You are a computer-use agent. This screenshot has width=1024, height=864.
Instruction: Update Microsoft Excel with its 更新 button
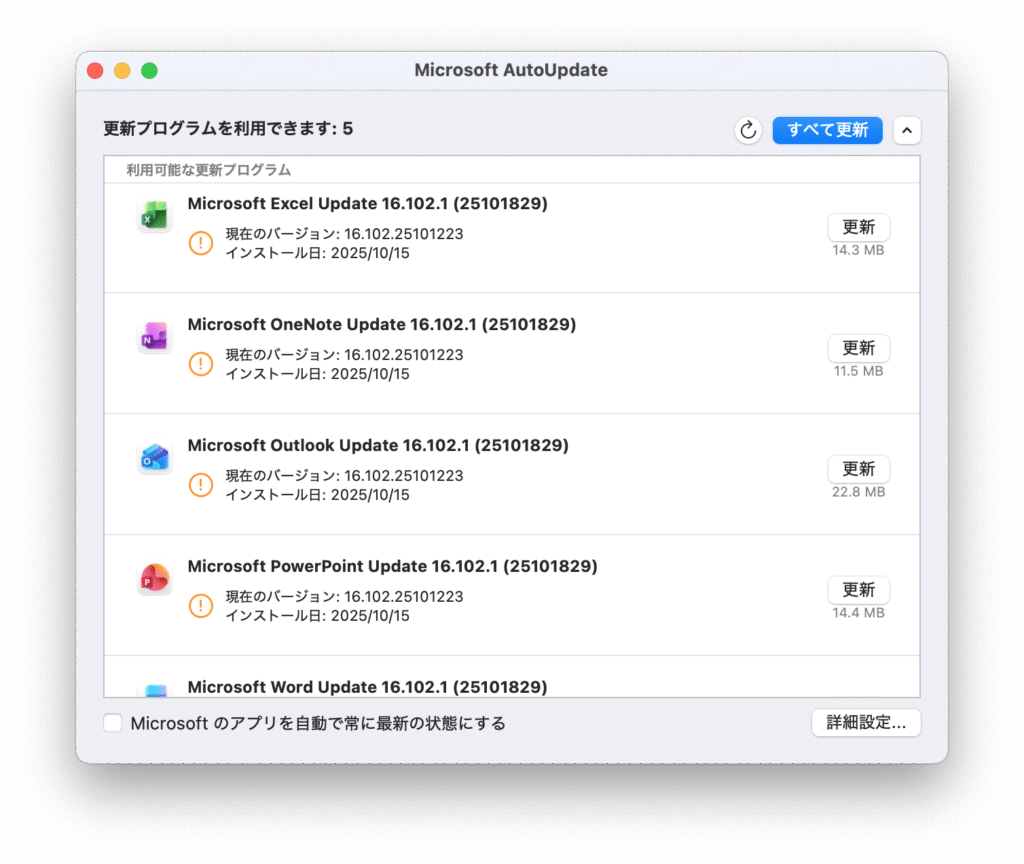[858, 227]
